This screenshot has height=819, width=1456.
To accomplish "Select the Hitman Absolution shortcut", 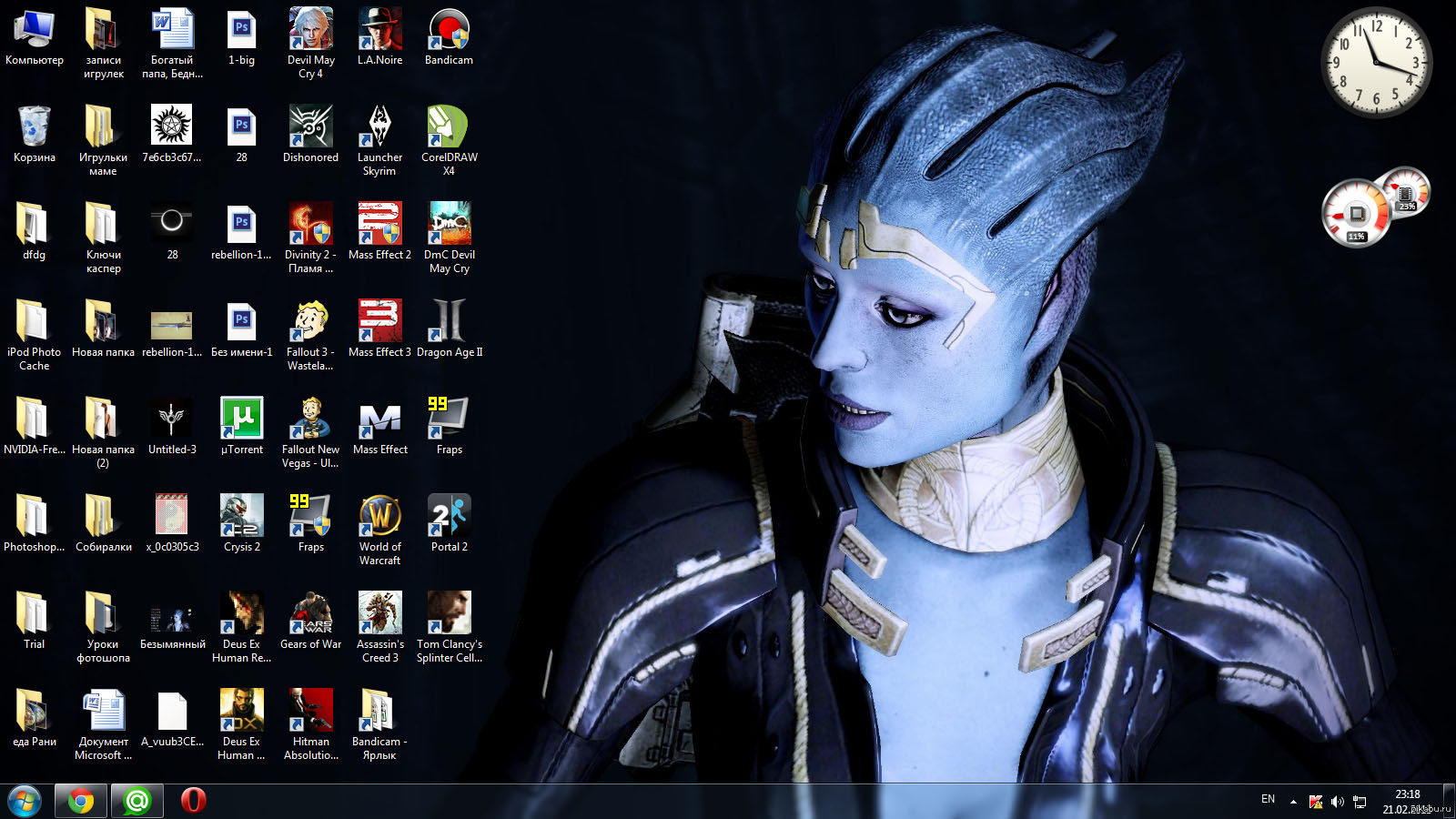I will click(311, 724).
